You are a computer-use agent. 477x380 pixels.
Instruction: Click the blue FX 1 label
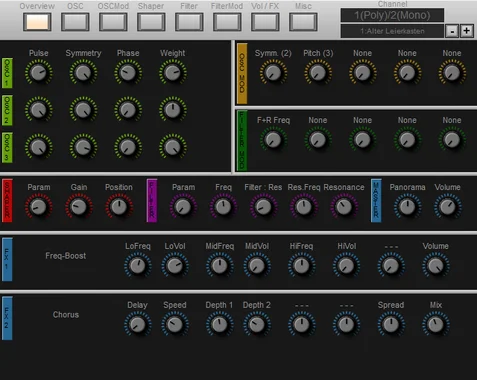[x=7, y=259]
